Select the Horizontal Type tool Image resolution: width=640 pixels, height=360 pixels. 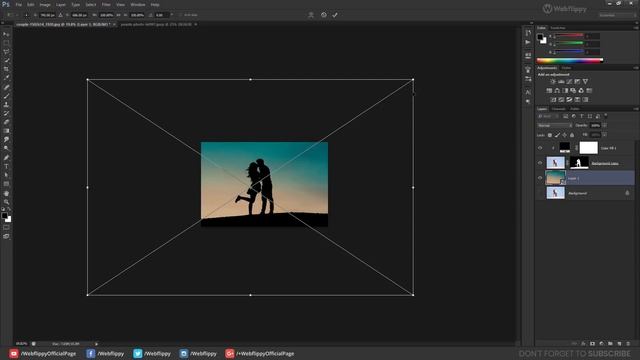point(6,167)
